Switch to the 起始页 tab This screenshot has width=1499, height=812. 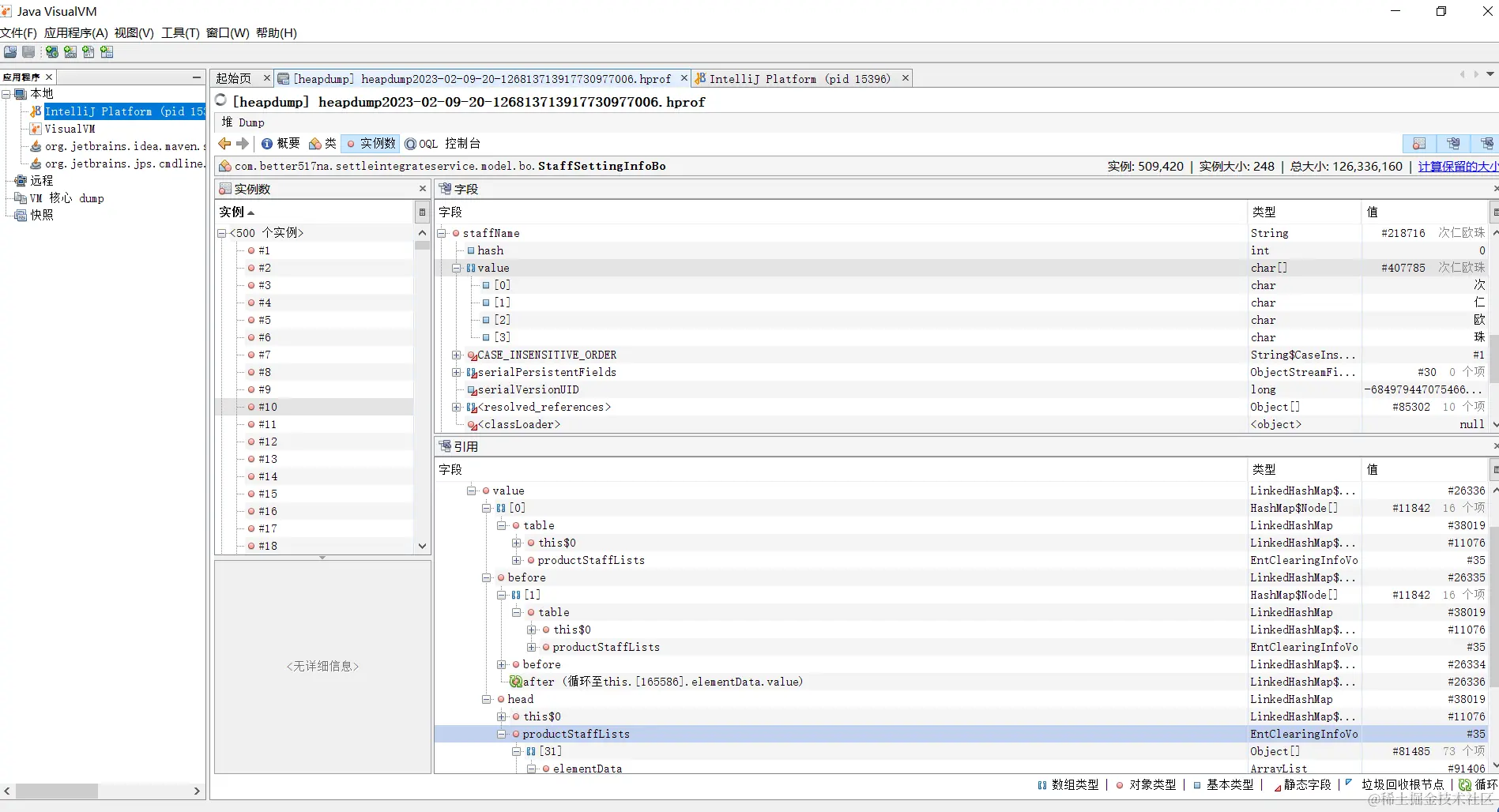[234, 78]
